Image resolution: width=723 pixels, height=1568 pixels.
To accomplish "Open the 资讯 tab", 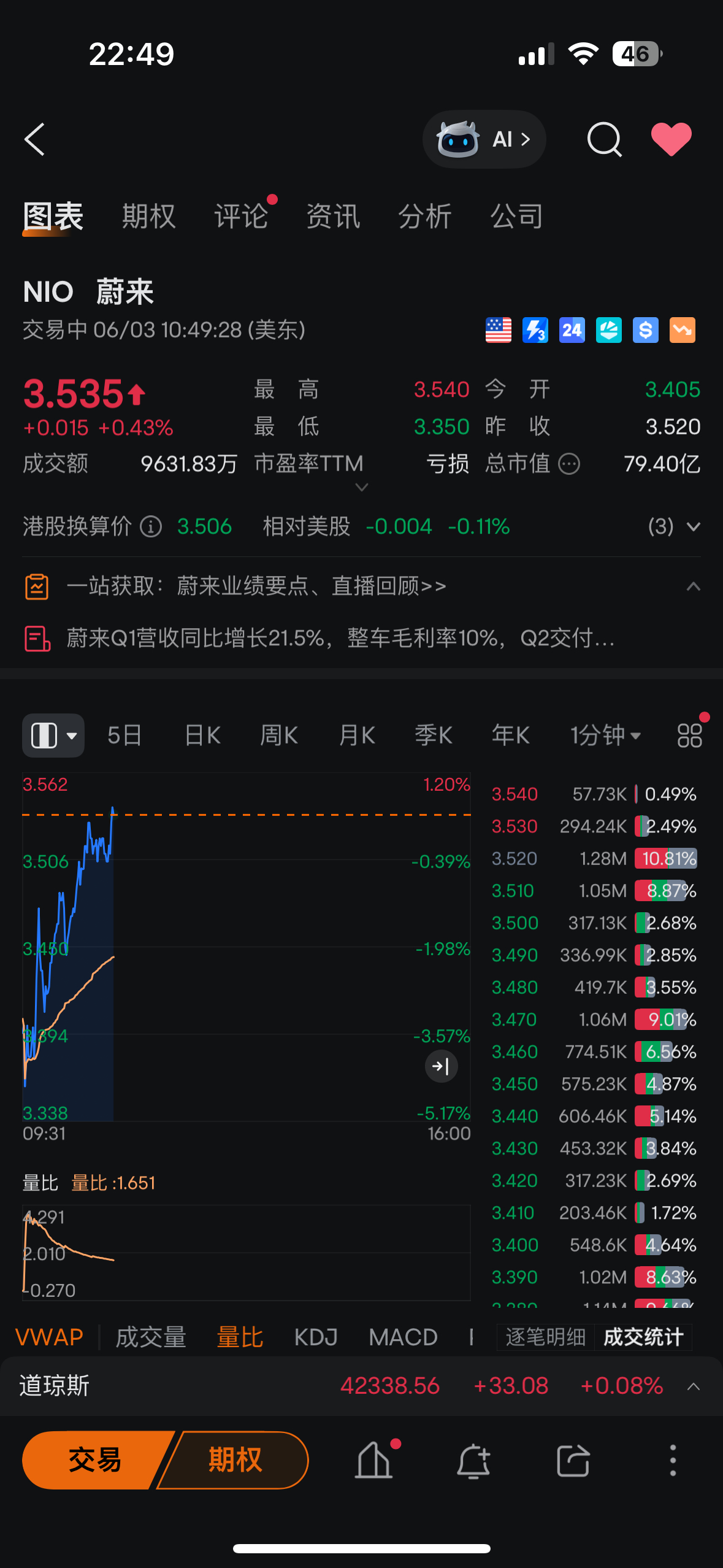I will [x=333, y=216].
